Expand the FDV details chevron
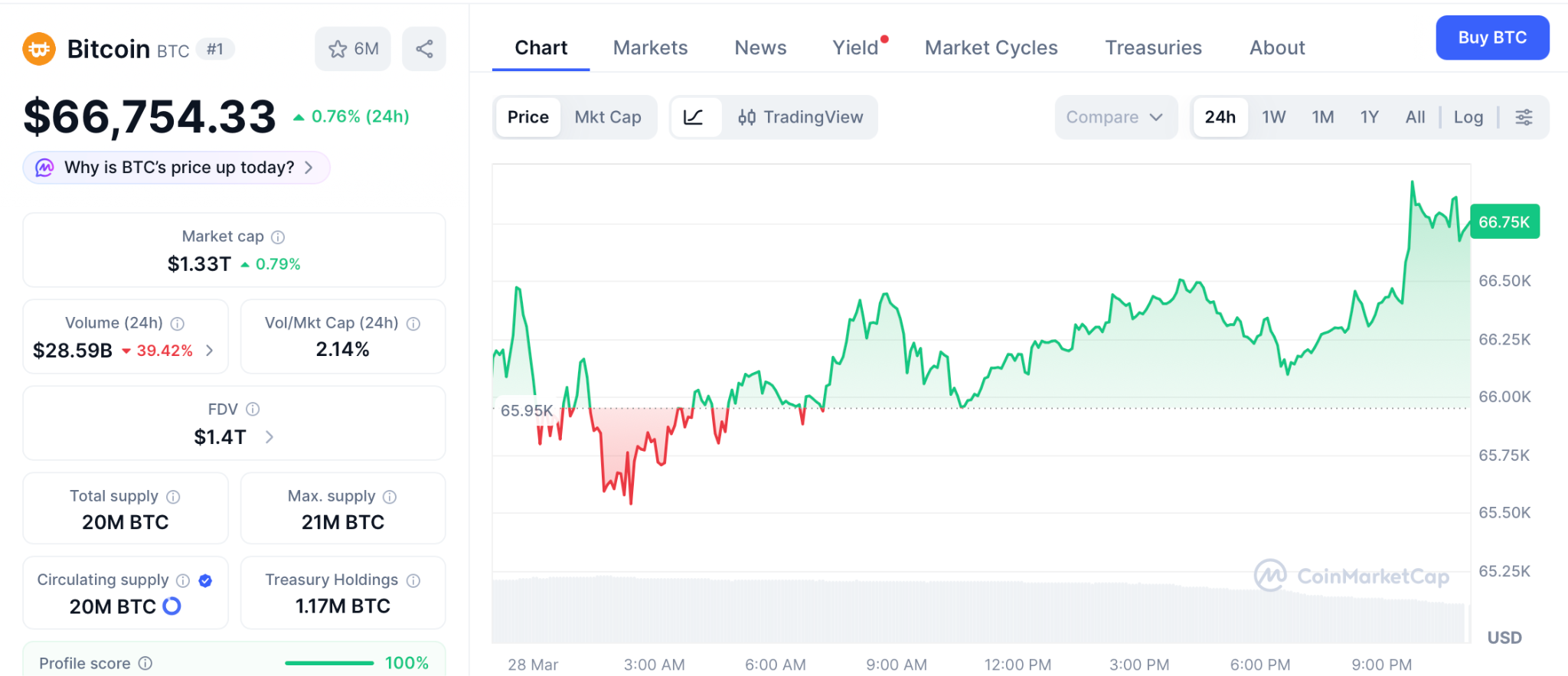 (269, 437)
